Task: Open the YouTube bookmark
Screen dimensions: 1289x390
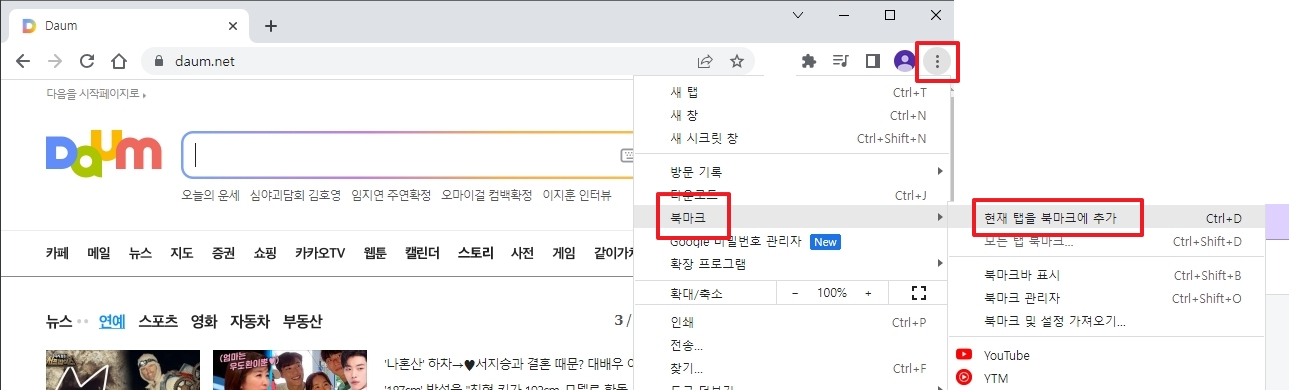Action: [x=1108, y=355]
